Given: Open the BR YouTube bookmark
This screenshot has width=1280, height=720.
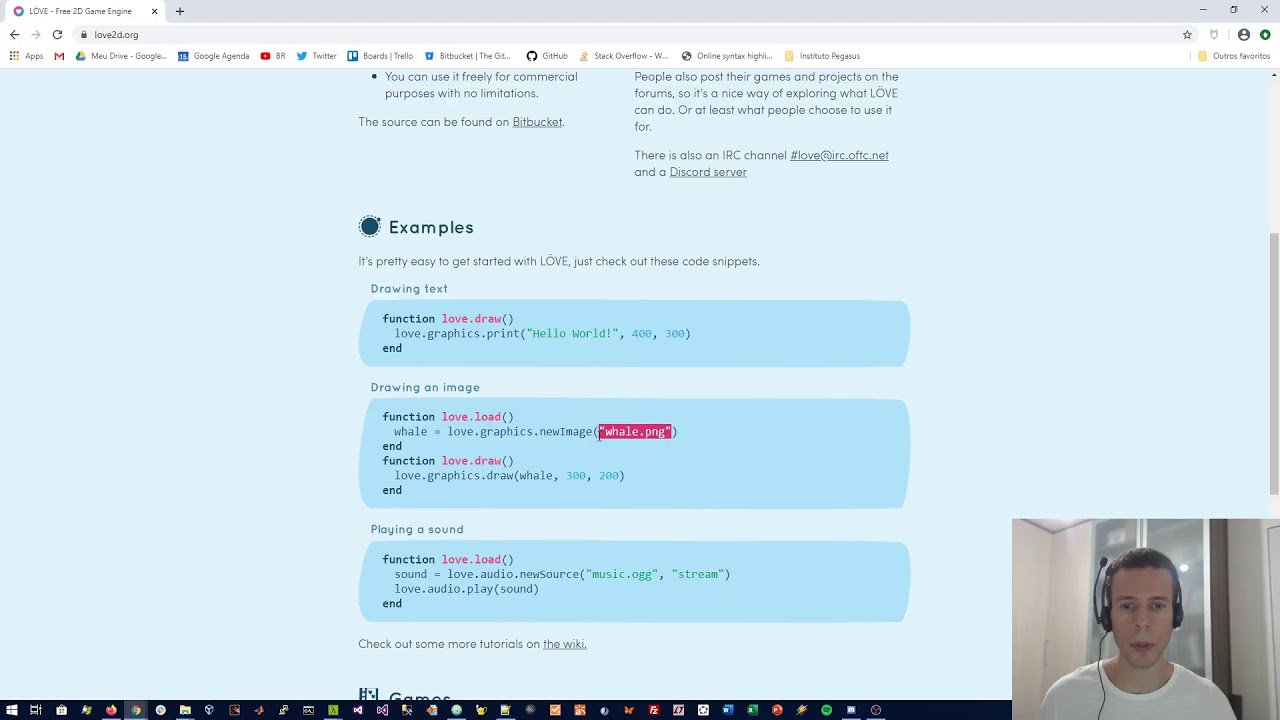Looking at the screenshot, I should coord(273,56).
